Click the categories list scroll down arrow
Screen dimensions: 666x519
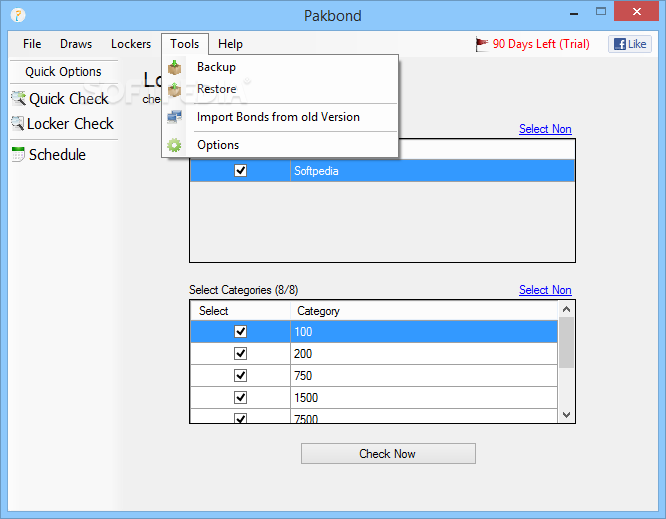click(x=566, y=415)
